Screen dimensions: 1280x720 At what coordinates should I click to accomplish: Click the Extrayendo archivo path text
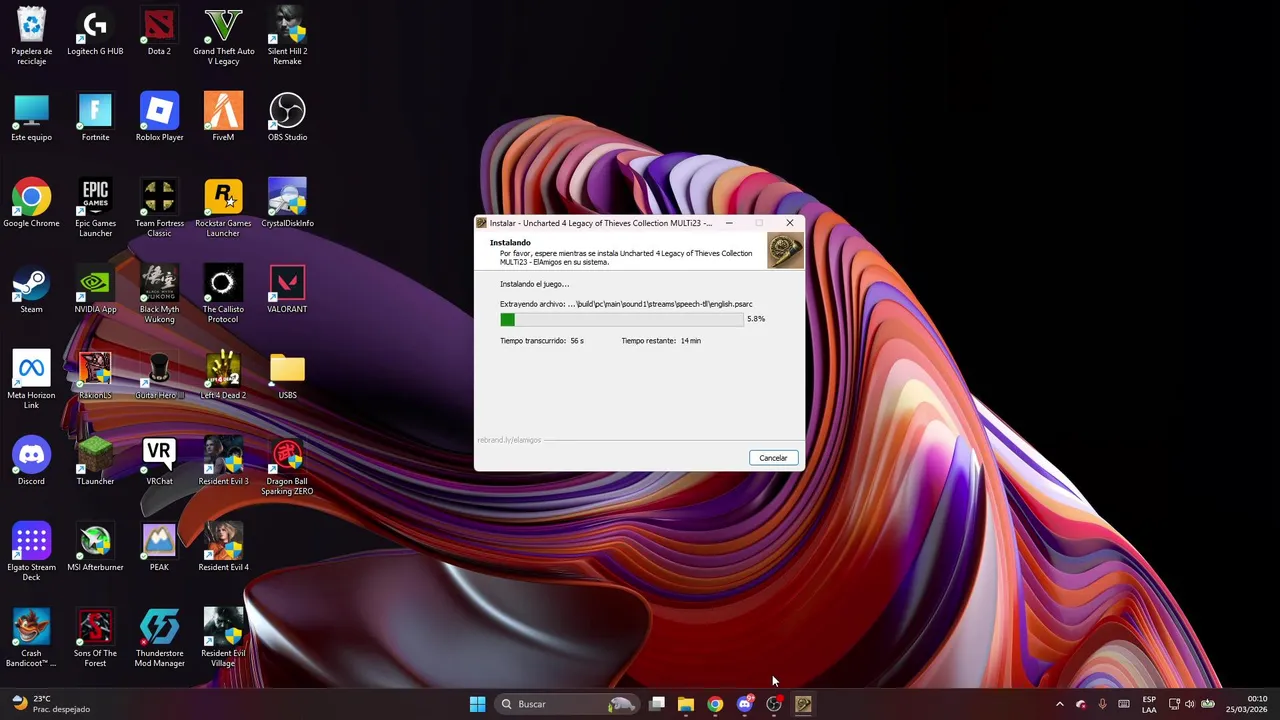point(626,304)
